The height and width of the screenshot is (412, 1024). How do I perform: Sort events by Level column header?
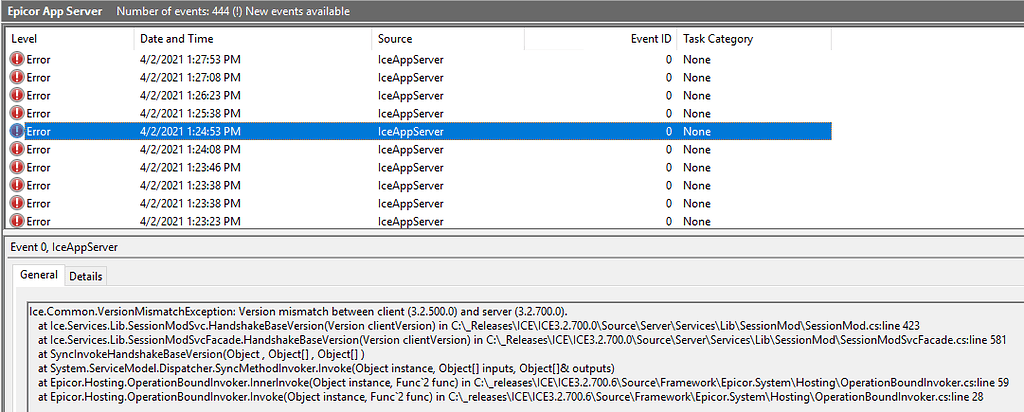(x=69, y=39)
